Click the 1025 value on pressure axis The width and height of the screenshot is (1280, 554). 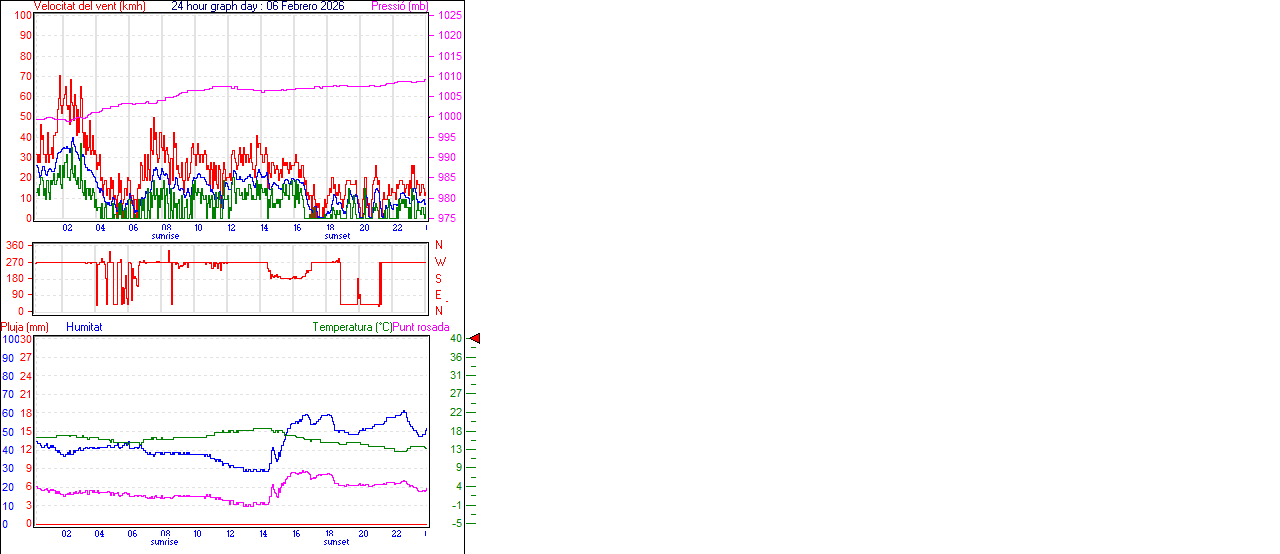tap(449, 16)
